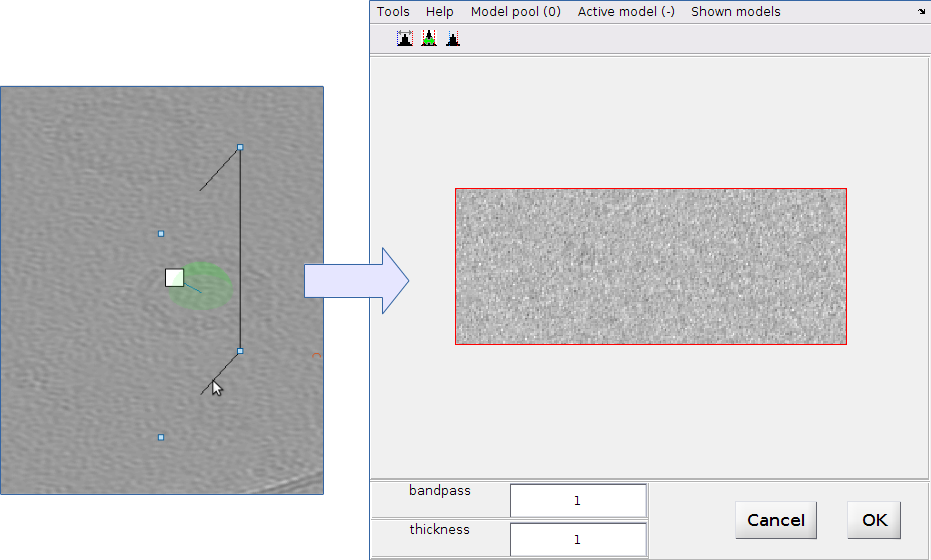Open the Active model (-) menu
The height and width of the screenshot is (560, 931).
[626, 12]
